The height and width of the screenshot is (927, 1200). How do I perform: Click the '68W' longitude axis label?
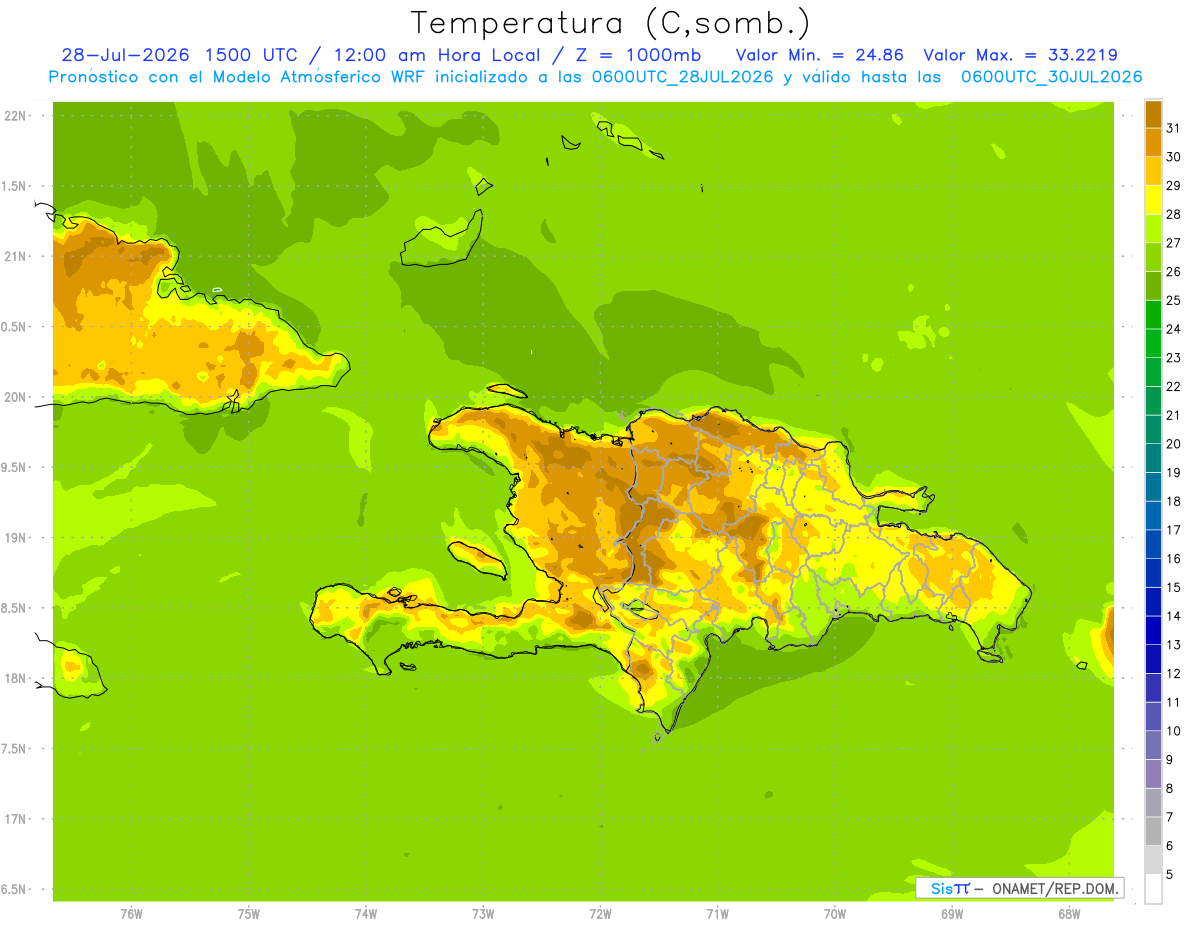[1069, 914]
